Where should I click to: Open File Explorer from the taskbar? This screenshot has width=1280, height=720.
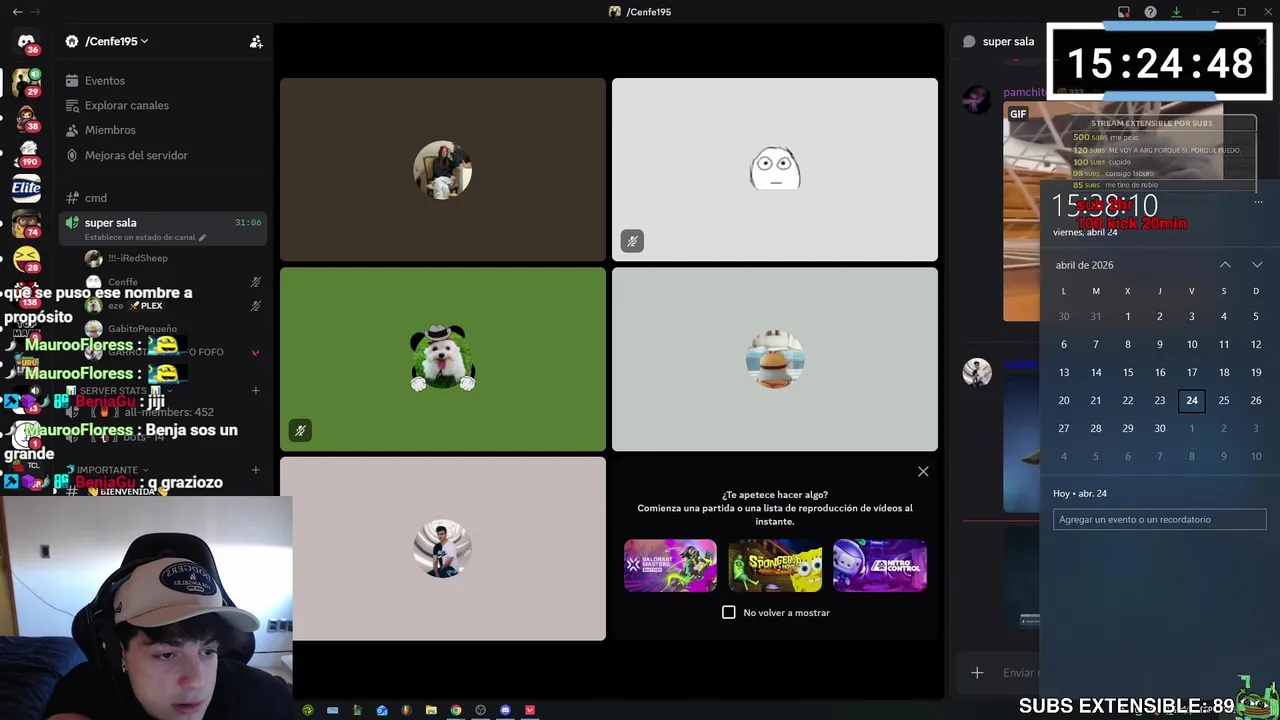[x=431, y=710]
